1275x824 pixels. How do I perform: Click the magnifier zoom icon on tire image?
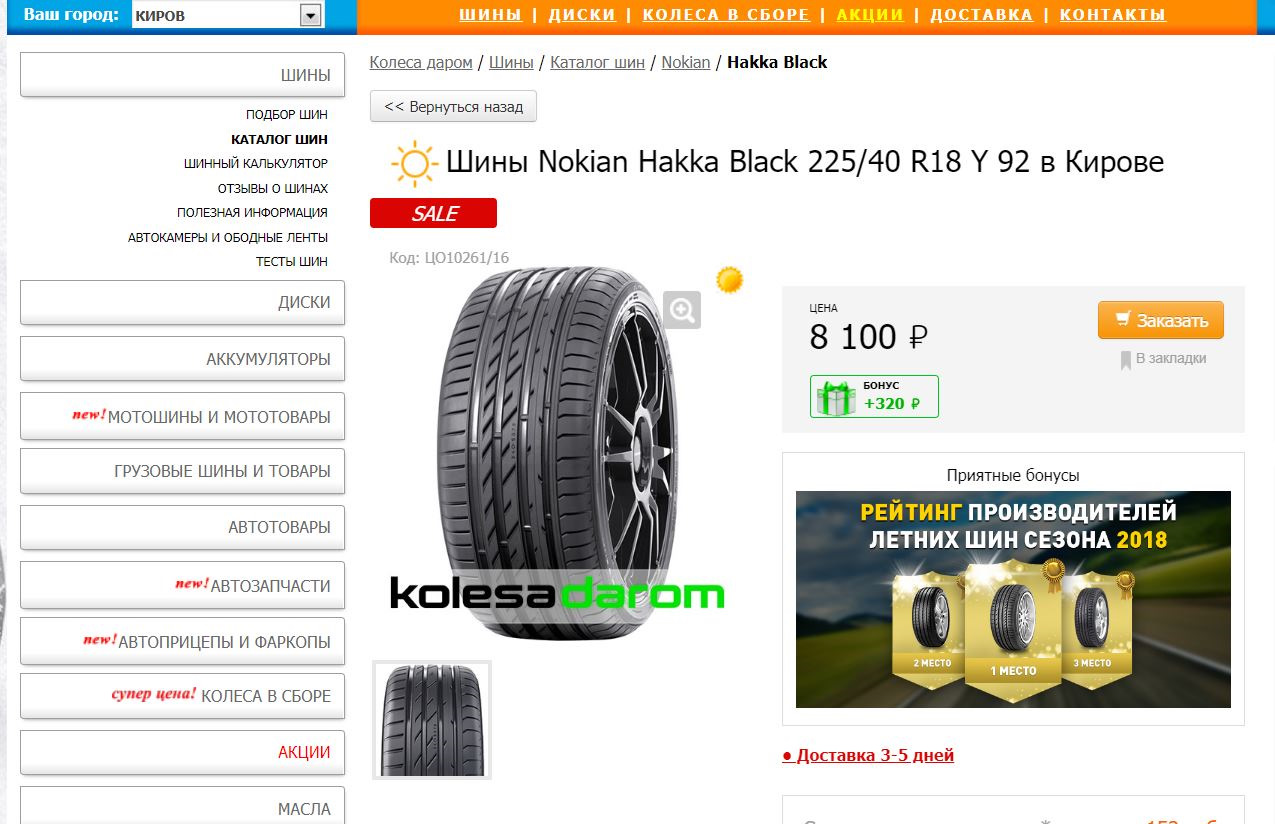pos(682,310)
